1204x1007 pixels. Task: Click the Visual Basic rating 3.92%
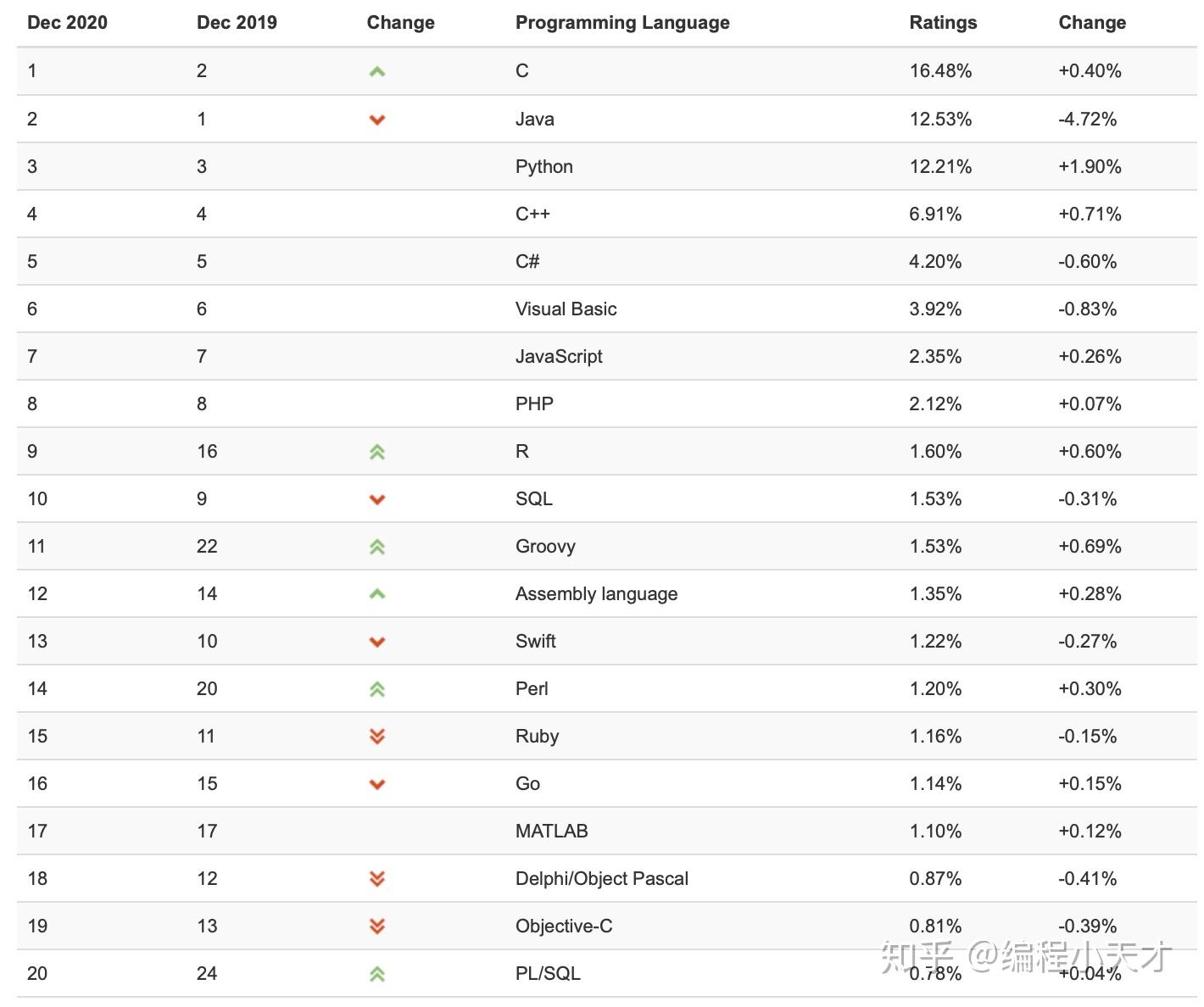935,309
